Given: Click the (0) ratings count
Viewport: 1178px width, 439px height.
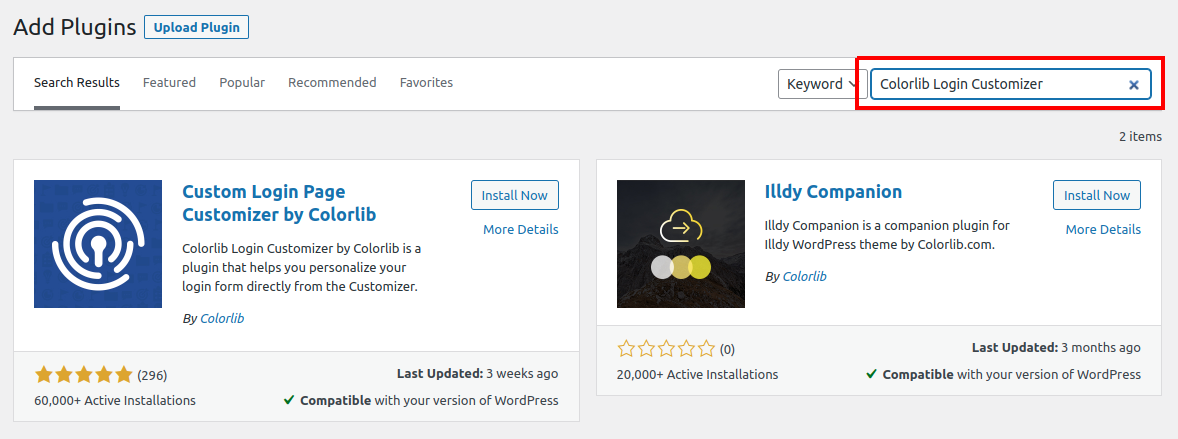Looking at the screenshot, I should 727,350.
